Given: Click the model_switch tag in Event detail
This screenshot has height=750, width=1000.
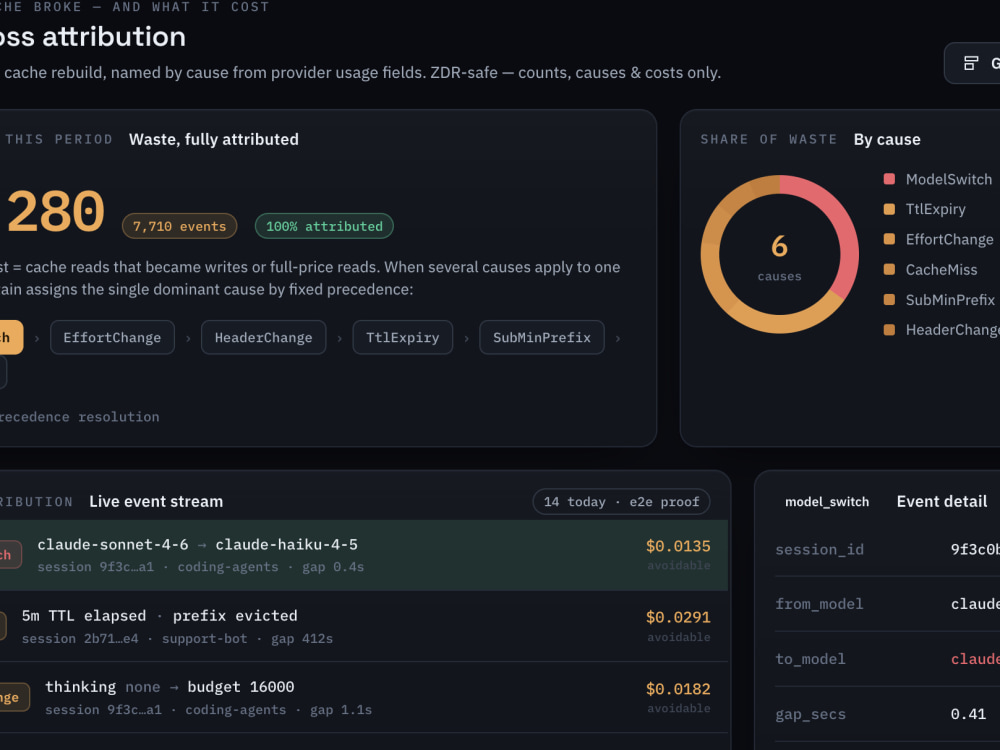Looking at the screenshot, I should [827, 502].
